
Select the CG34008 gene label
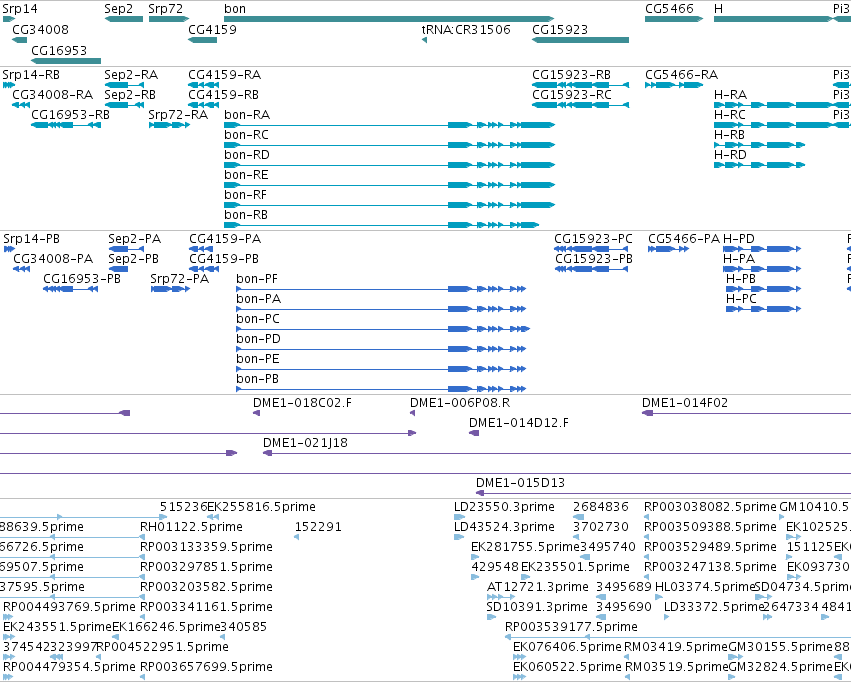[x=41, y=30]
